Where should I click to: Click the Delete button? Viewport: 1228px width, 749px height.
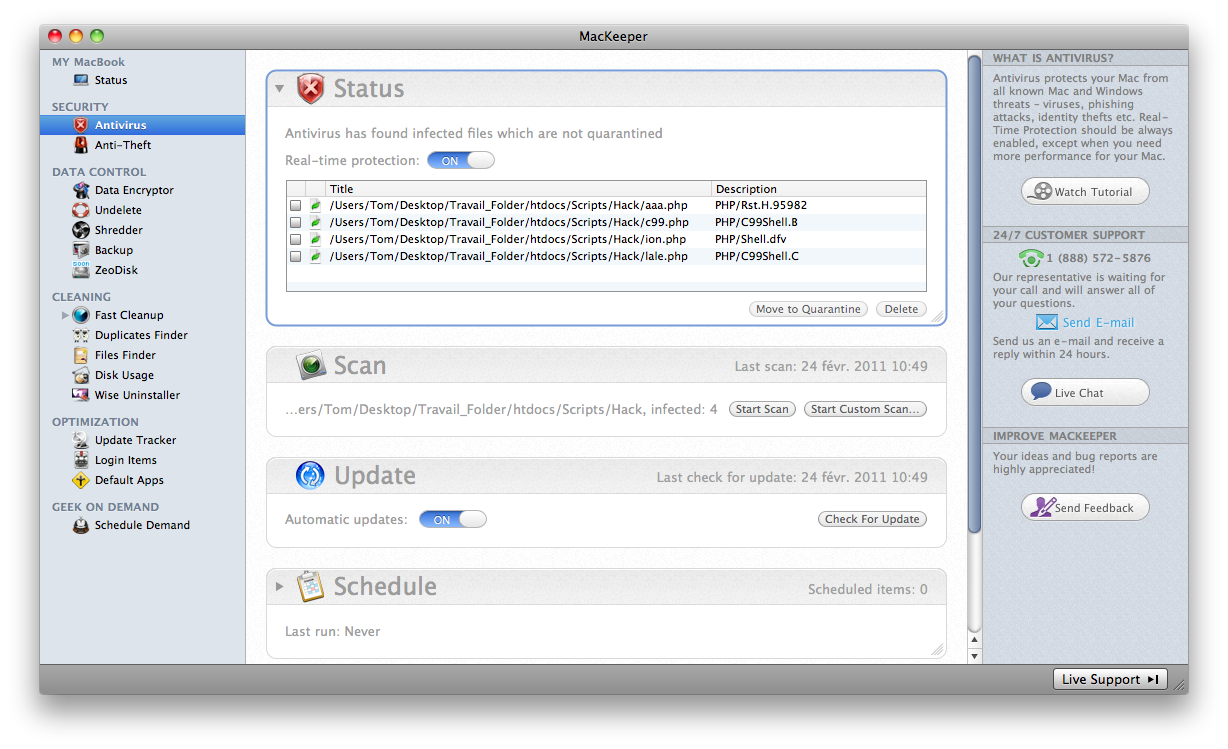coord(901,309)
